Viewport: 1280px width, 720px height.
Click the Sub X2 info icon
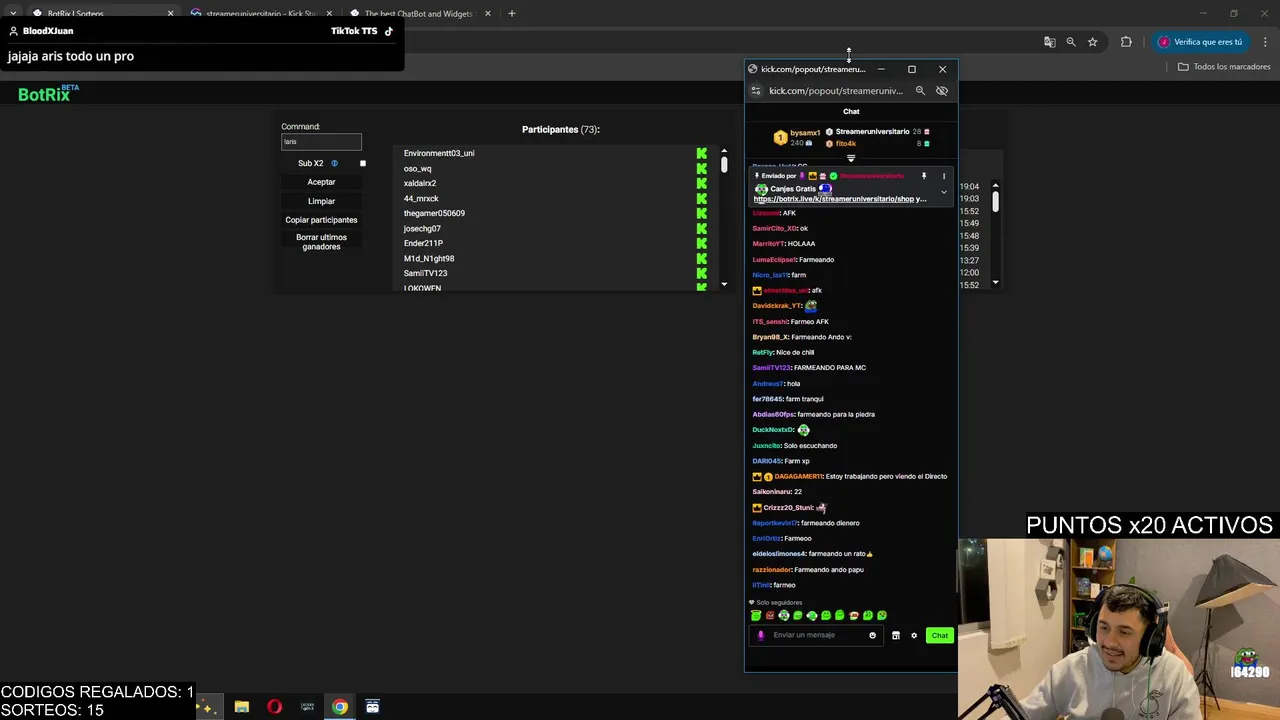[334, 163]
